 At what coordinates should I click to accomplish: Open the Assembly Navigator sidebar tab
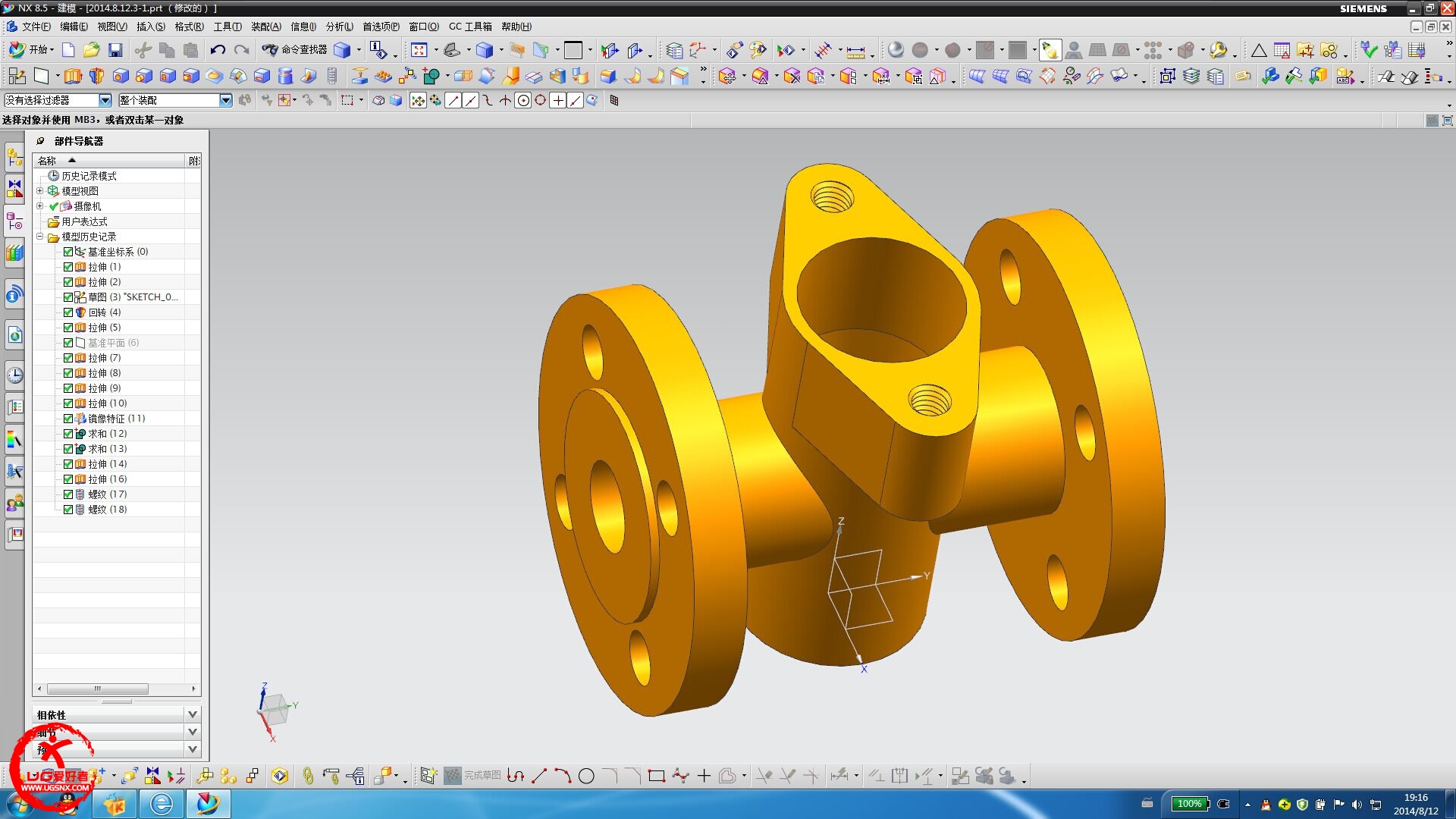pyautogui.click(x=14, y=158)
